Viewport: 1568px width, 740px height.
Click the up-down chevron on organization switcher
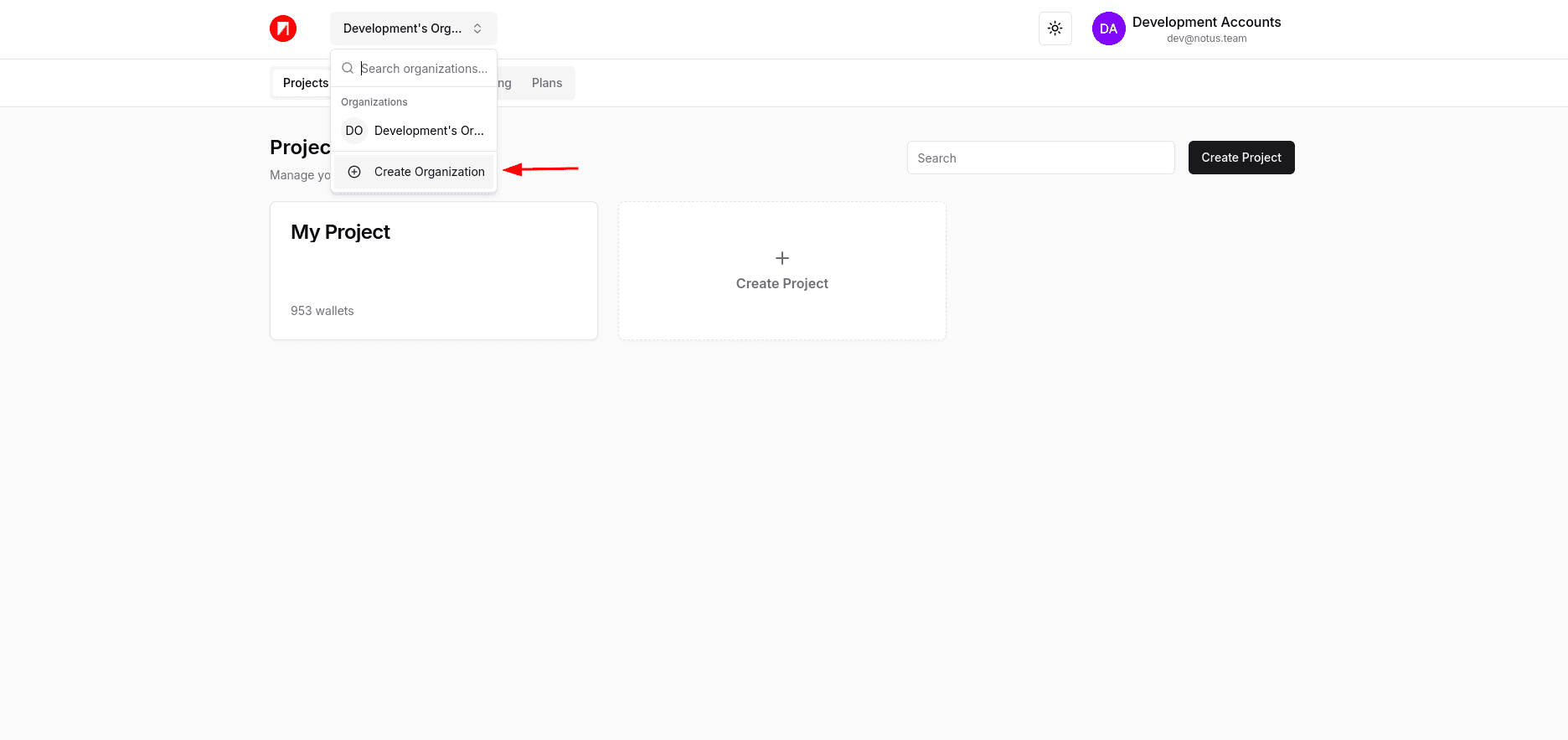(x=477, y=28)
